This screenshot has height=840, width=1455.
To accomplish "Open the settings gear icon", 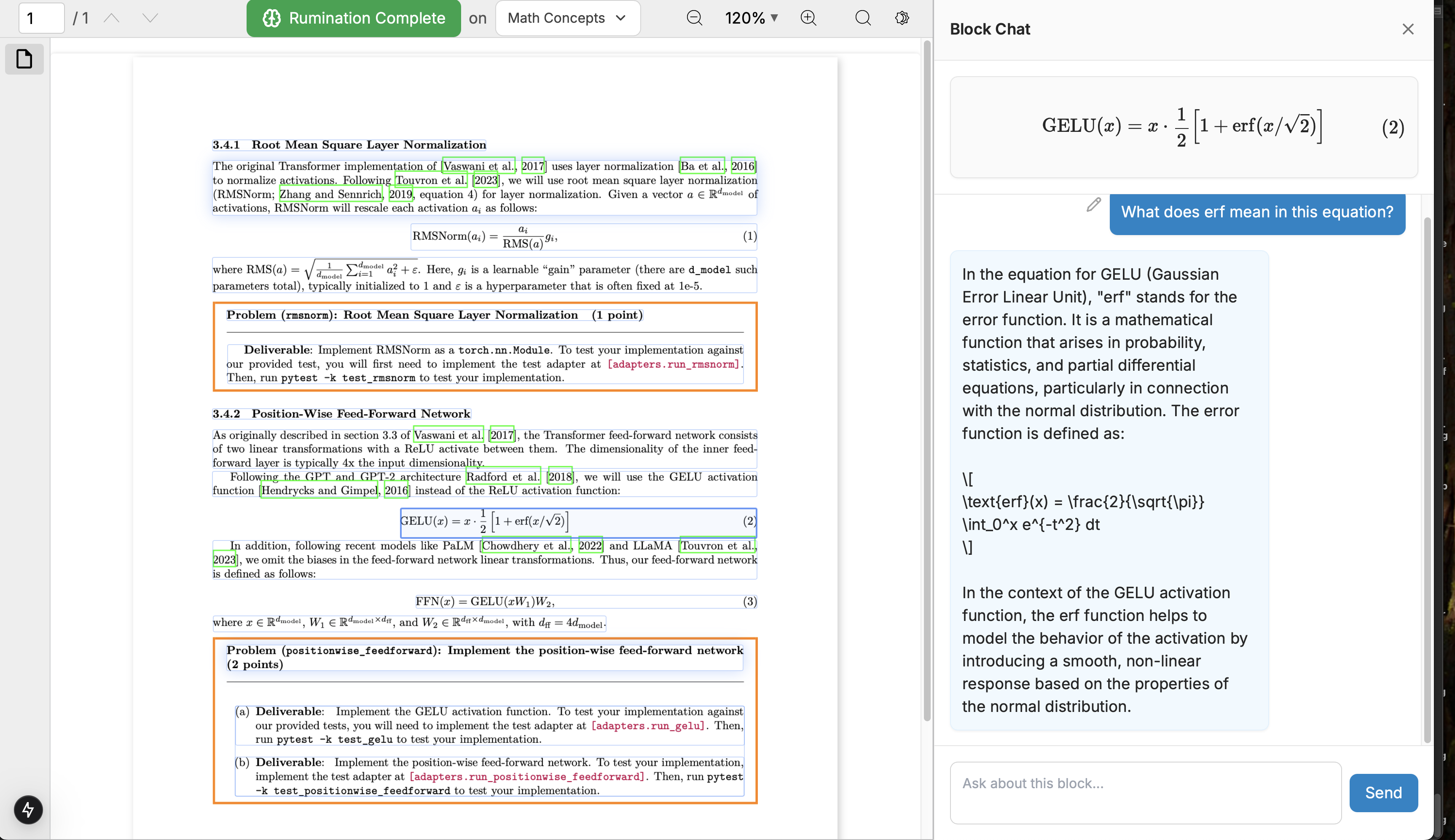I will coord(902,18).
